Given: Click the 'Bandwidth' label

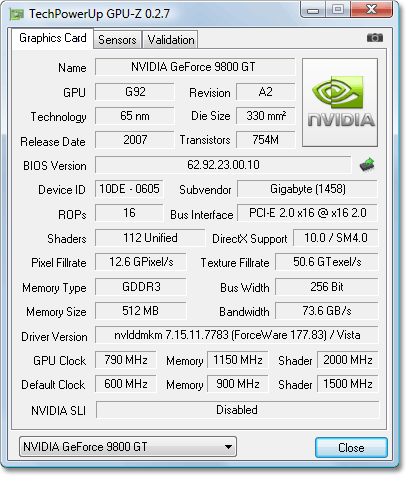Looking at the screenshot, I should pyautogui.click(x=244, y=312).
